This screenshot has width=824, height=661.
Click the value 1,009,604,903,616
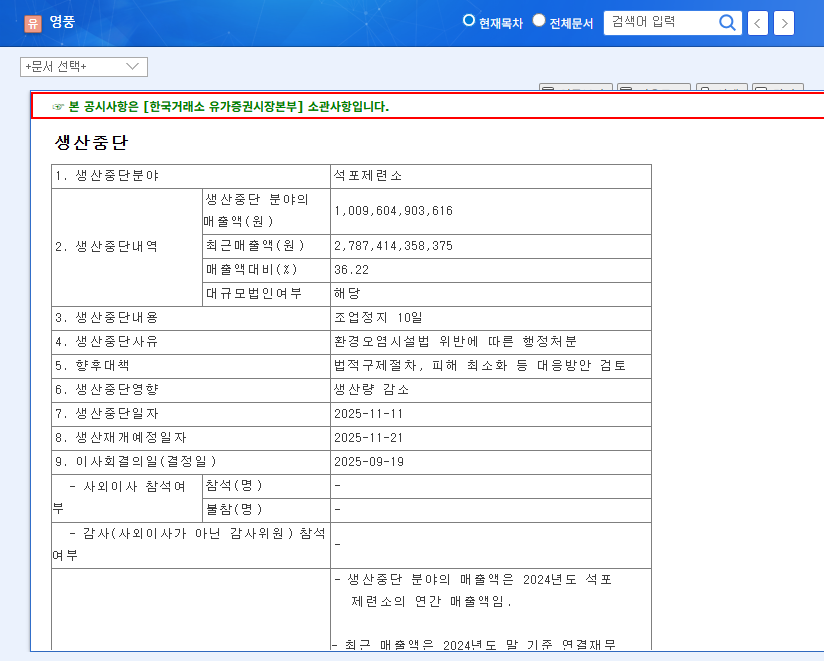pyautogui.click(x=393, y=211)
